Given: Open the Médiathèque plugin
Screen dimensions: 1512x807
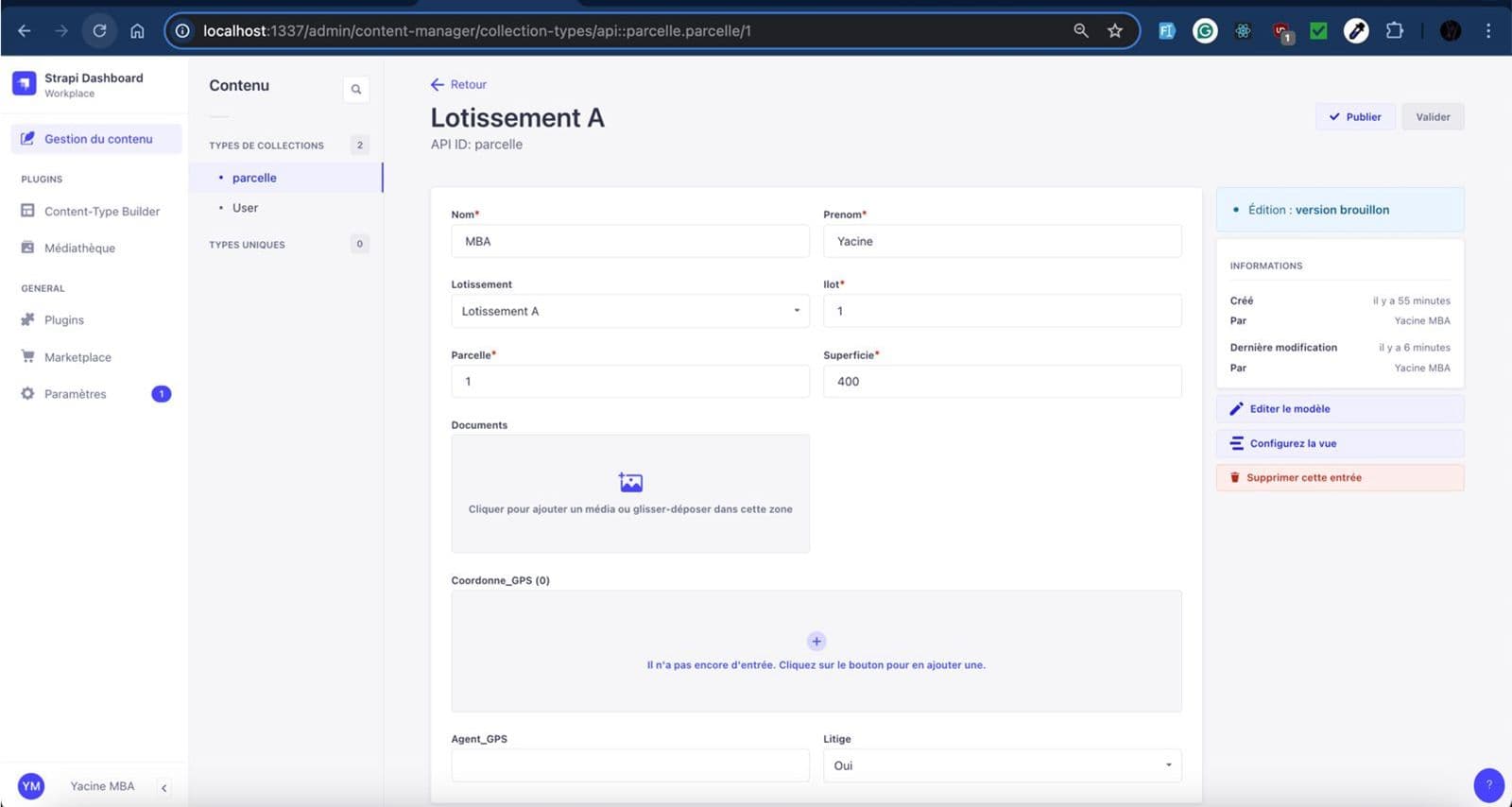Looking at the screenshot, I should click(x=79, y=249).
